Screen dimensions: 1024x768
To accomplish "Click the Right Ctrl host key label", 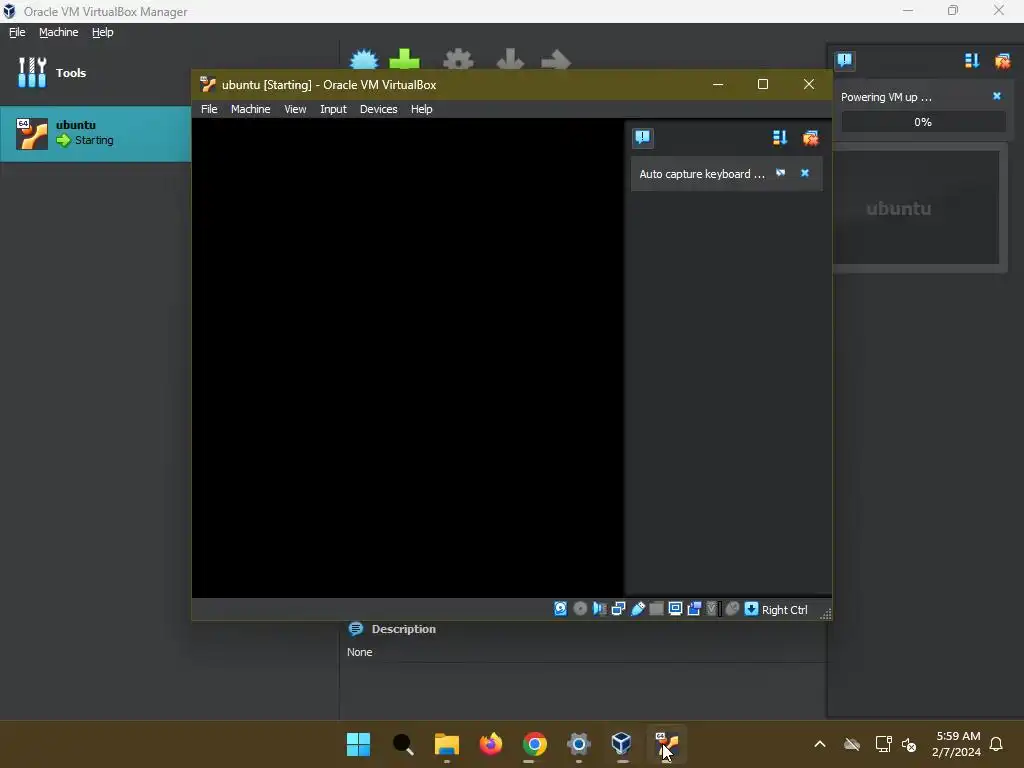I will [x=784, y=609].
